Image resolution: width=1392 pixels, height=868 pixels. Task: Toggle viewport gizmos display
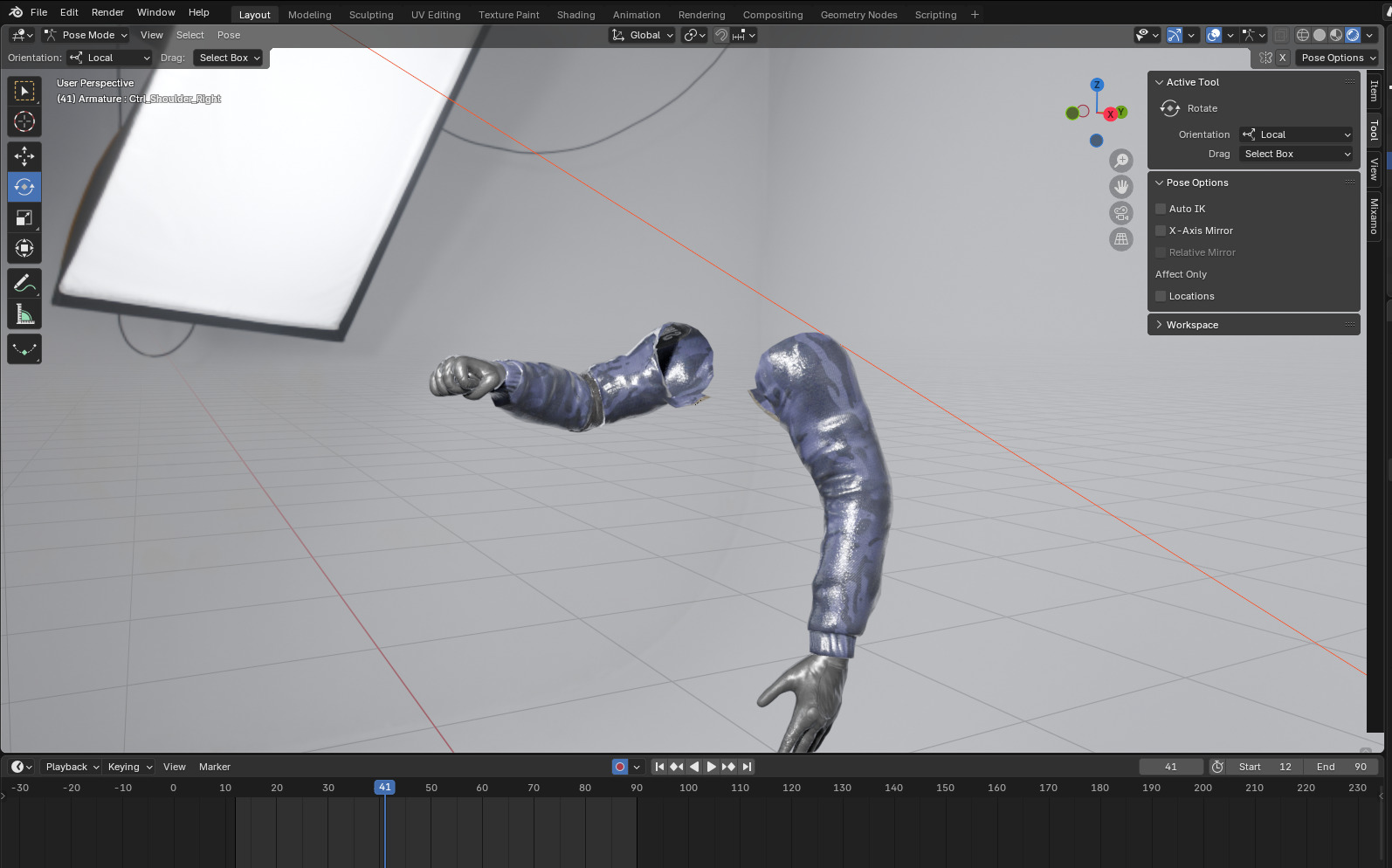tap(1175, 35)
